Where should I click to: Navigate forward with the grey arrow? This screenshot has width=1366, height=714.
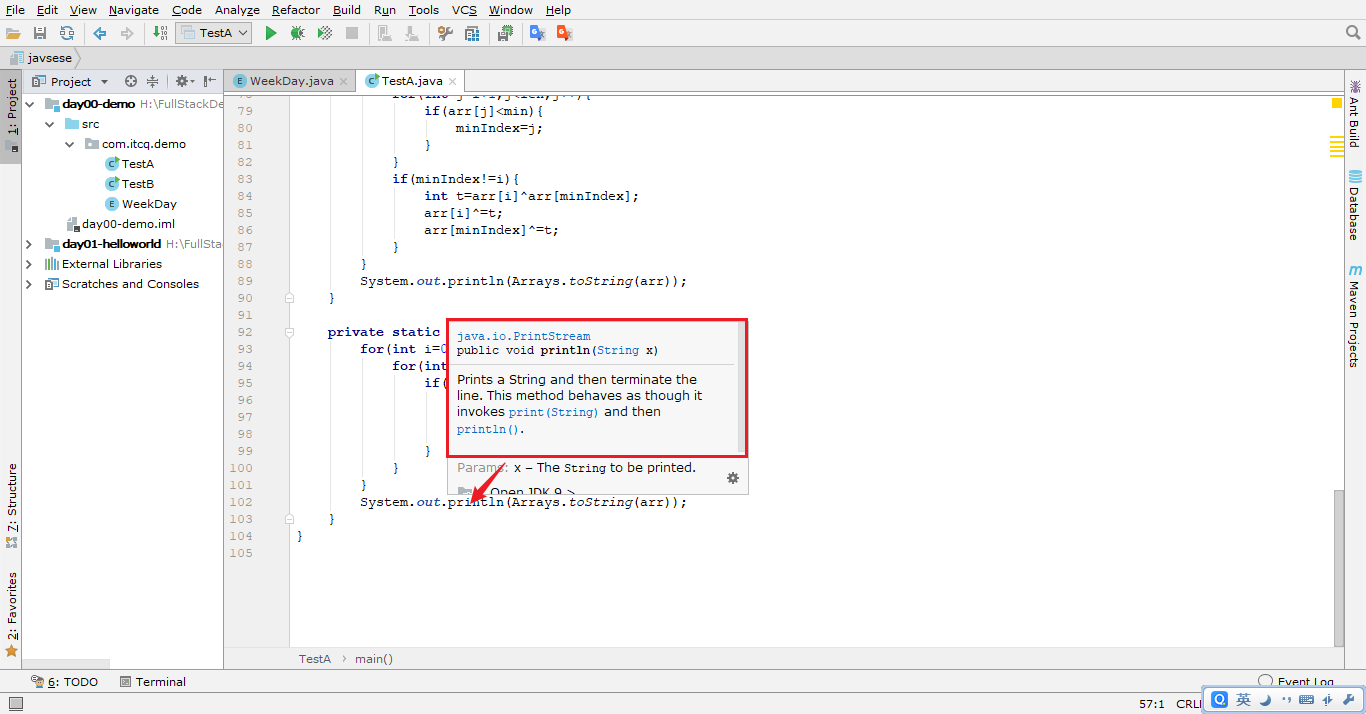(127, 33)
